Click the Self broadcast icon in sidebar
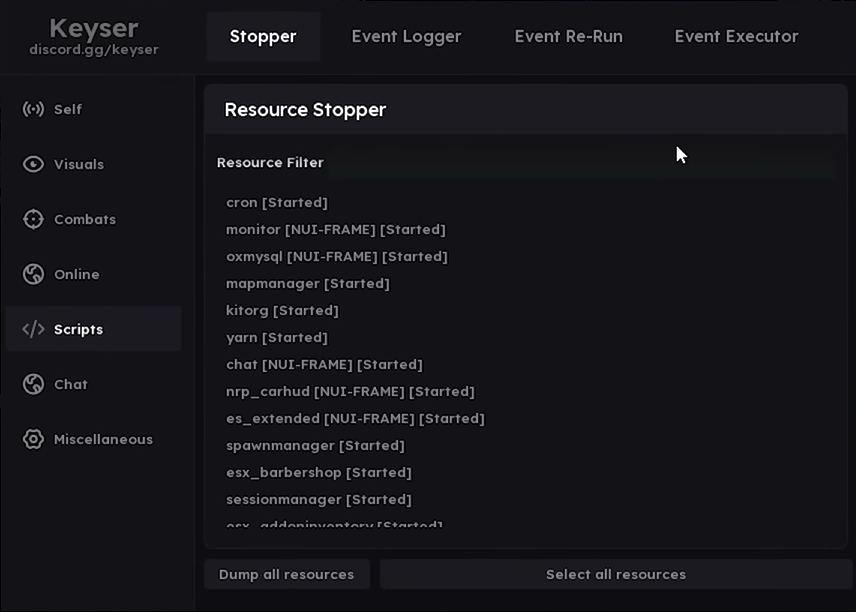Screen dimensions: 856x612 point(33,109)
